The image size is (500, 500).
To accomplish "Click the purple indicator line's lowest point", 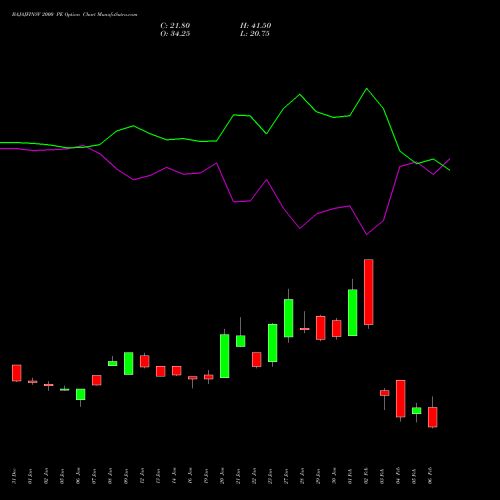I will 367,234.
